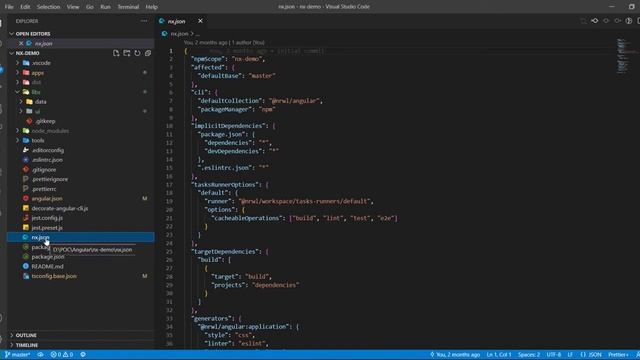
Task: Open the View menu
Action: coord(73,7)
